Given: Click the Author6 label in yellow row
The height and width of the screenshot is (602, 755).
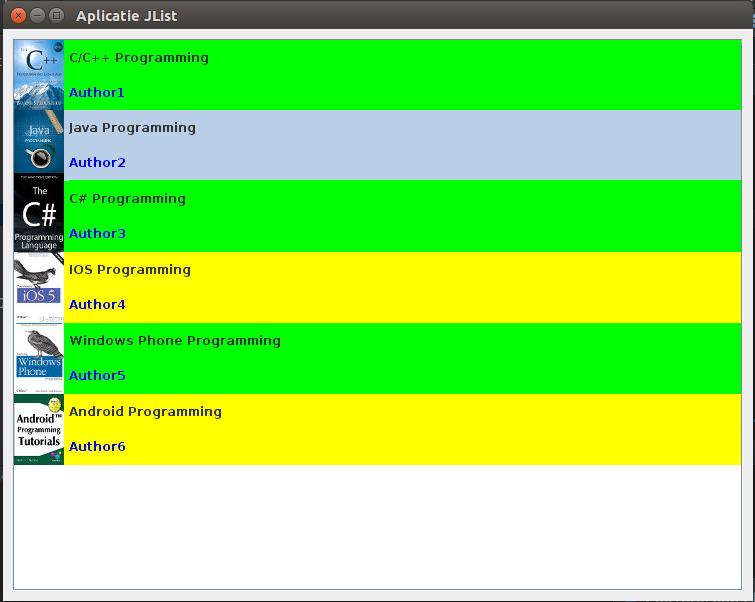Looking at the screenshot, I should (x=97, y=447).
